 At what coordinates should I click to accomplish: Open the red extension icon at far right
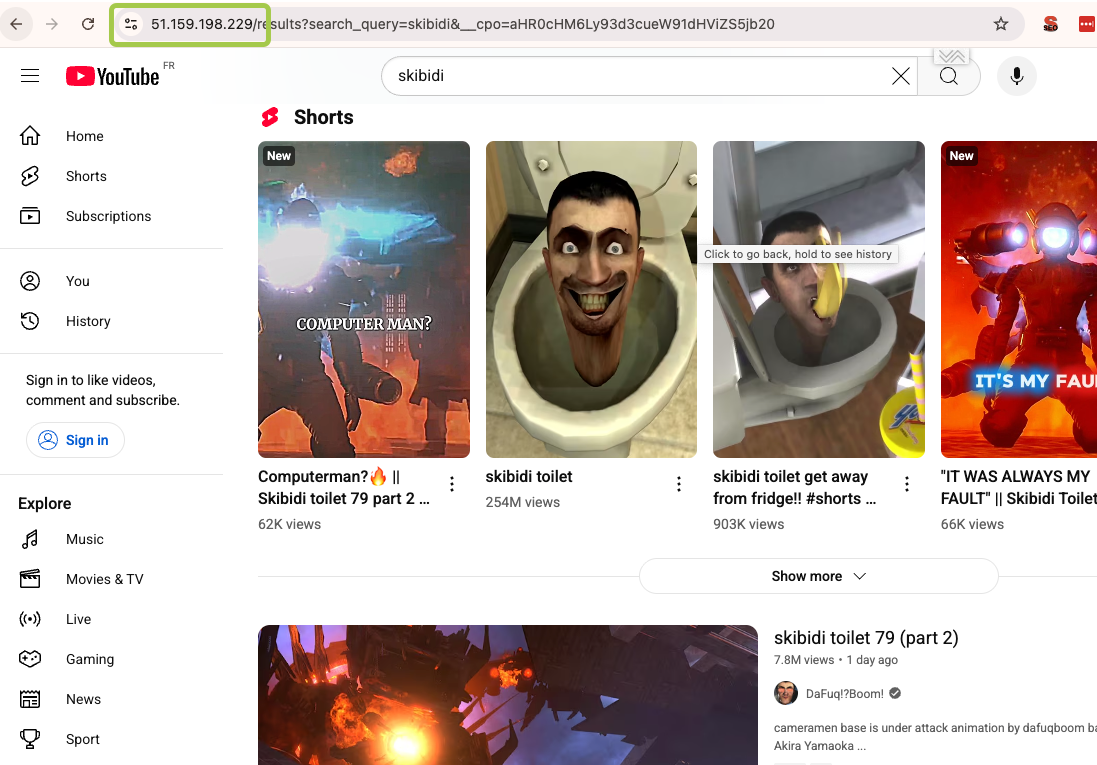1087,24
